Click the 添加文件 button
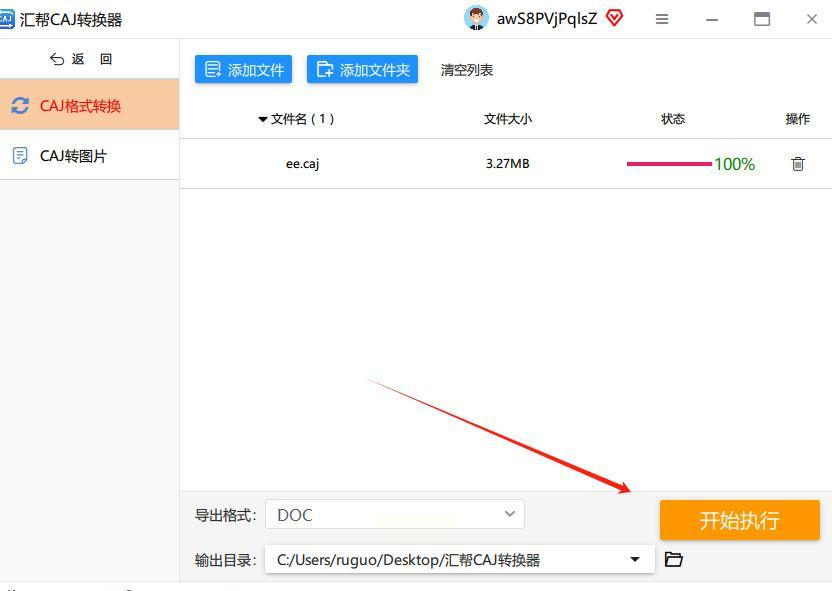Viewport: 832px width, 591px height. 244,69
